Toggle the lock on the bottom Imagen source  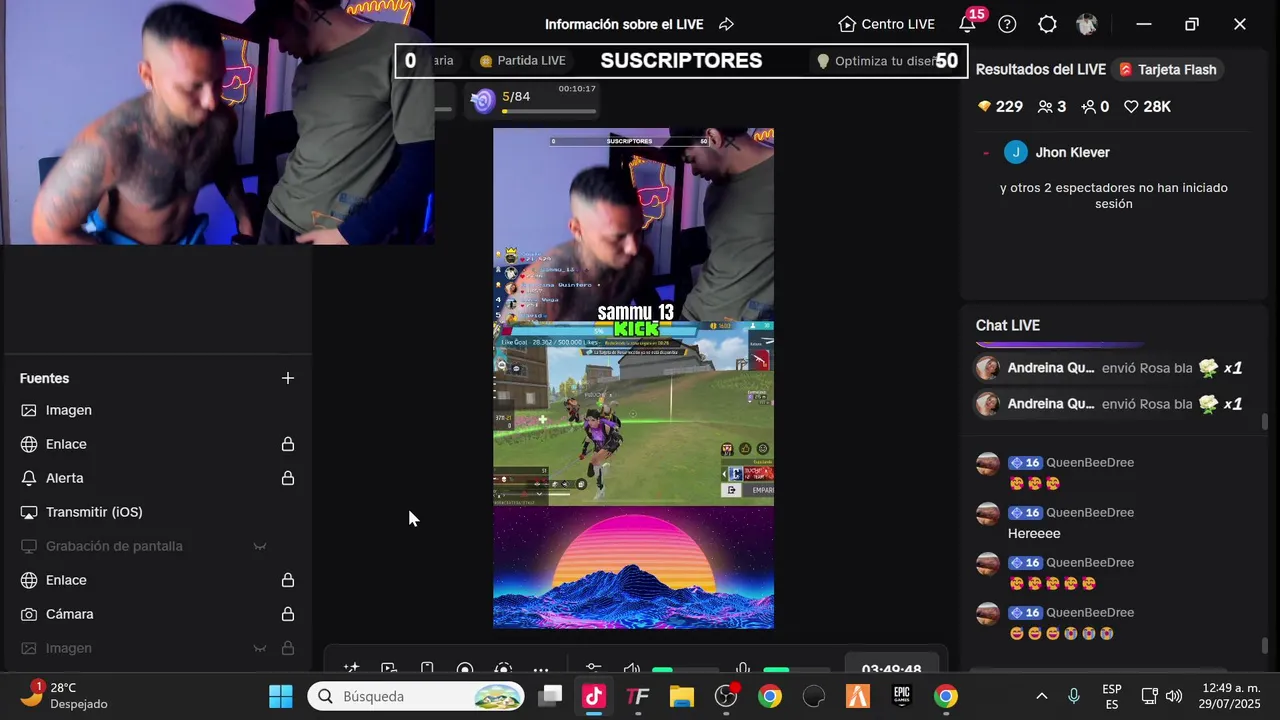click(x=288, y=648)
